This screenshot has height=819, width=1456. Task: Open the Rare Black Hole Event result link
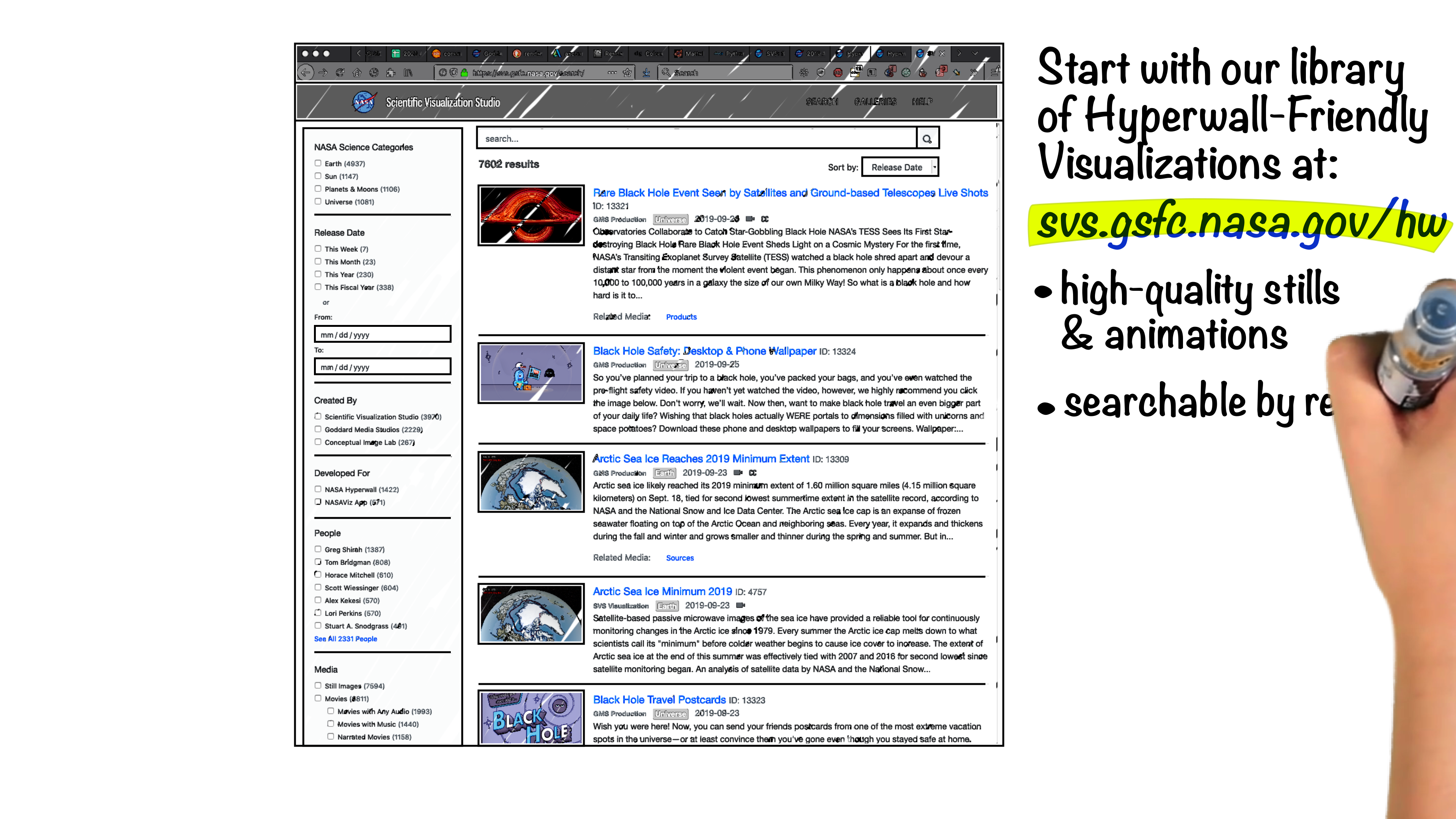click(x=790, y=193)
